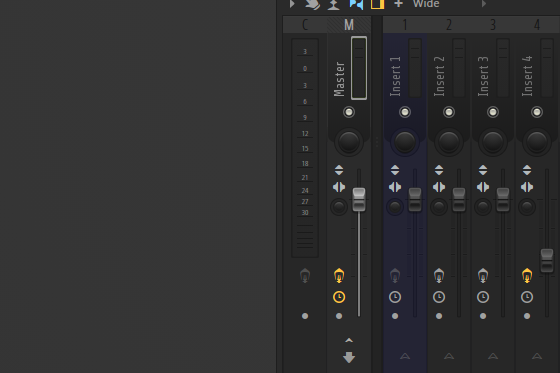Click the Insert 3 pan knob

coord(493,142)
